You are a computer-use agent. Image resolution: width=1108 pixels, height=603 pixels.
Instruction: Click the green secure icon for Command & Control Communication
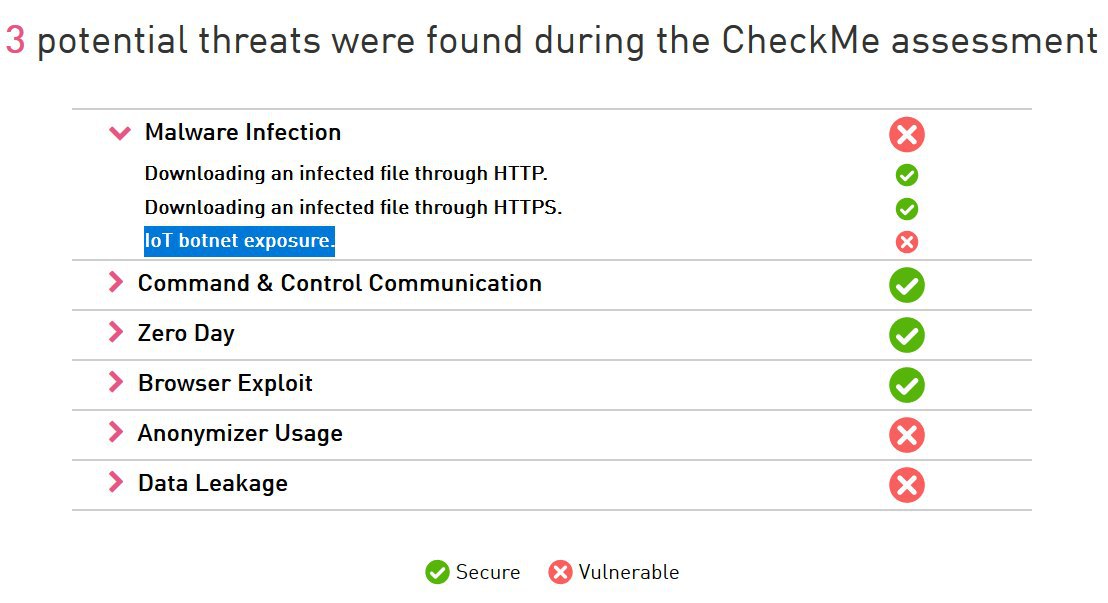point(907,285)
